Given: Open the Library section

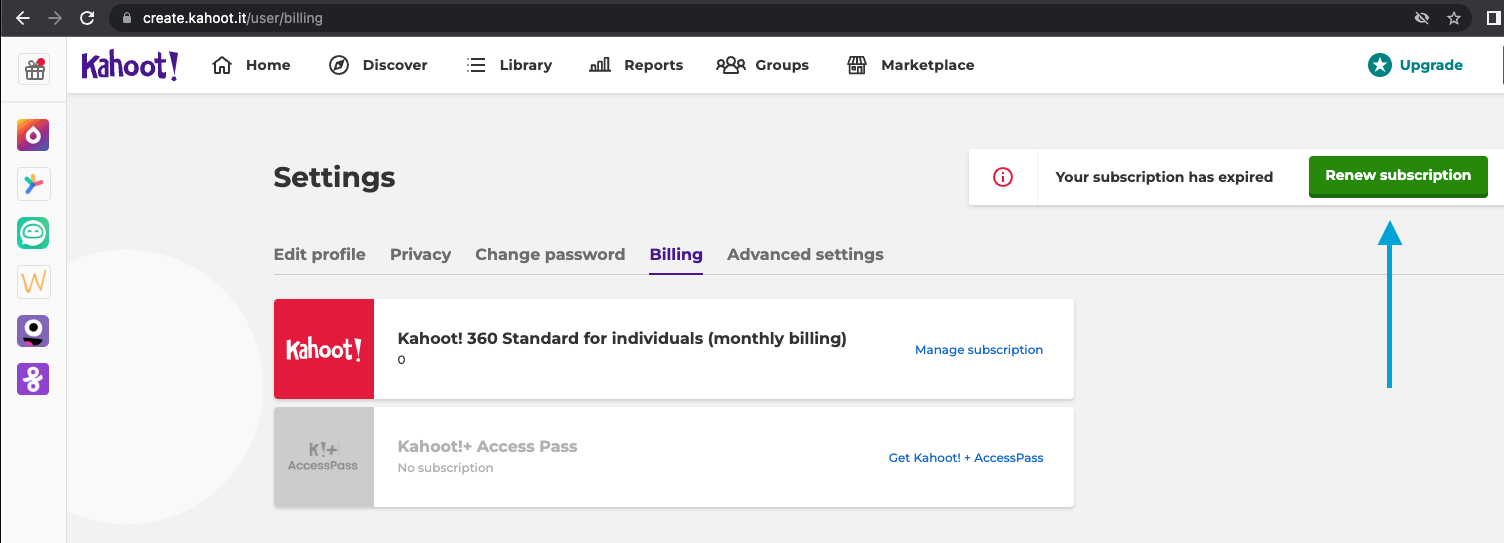Looking at the screenshot, I should click(509, 65).
